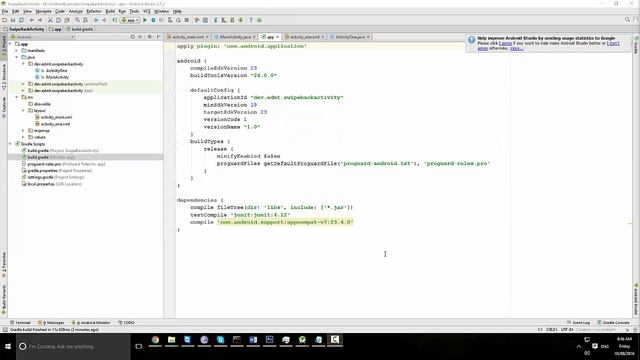Stop the running process via the stop icon
This screenshot has height=360, width=640.
coord(187,20)
